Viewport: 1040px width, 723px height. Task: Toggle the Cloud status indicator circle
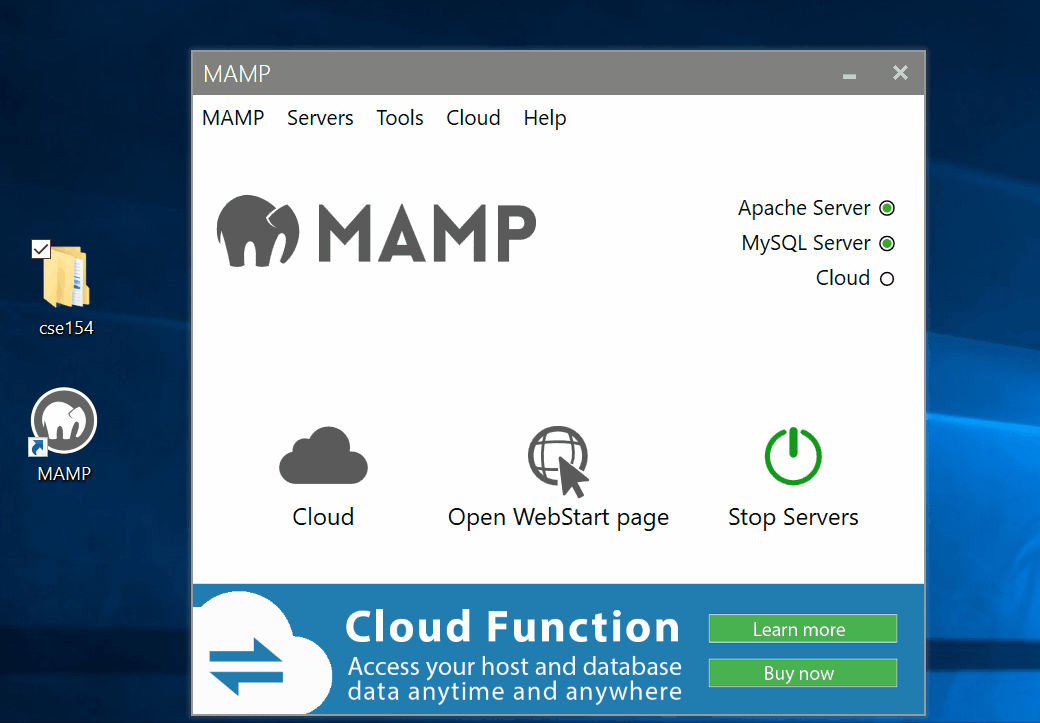886,279
